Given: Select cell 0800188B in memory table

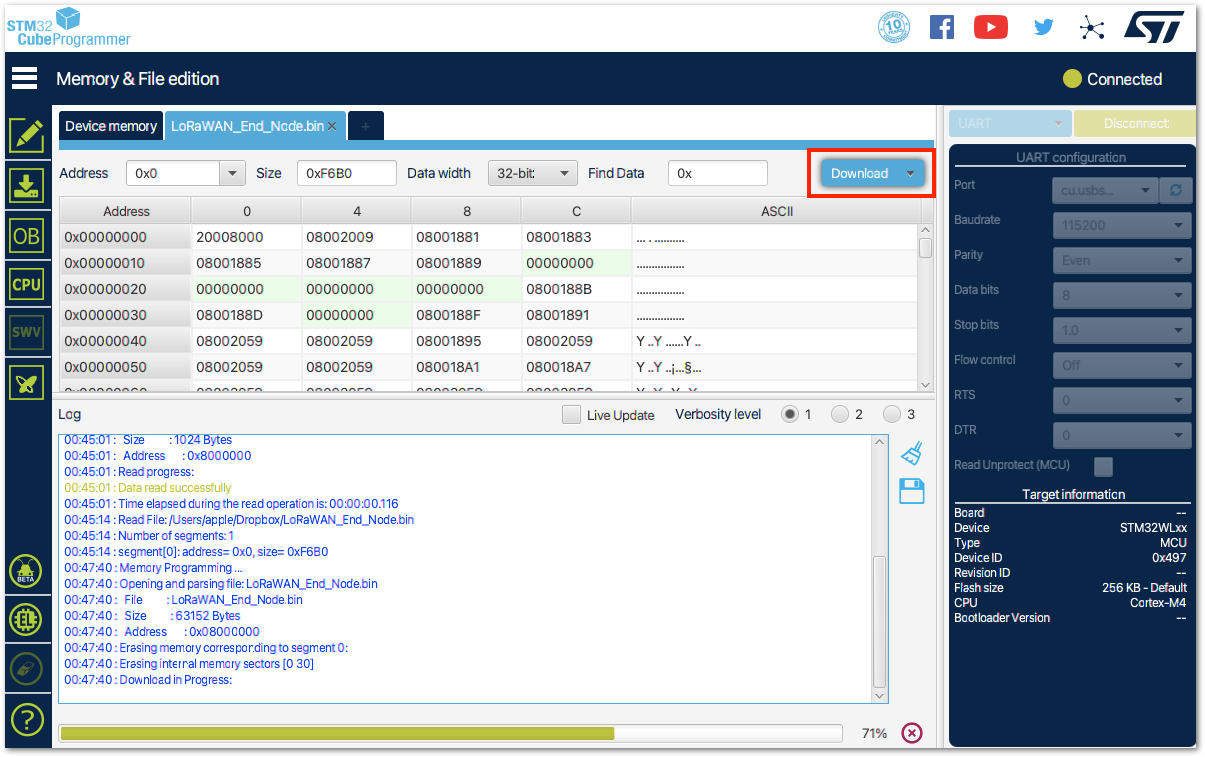Looking at the screenshot, I should (x=576, y=289).
